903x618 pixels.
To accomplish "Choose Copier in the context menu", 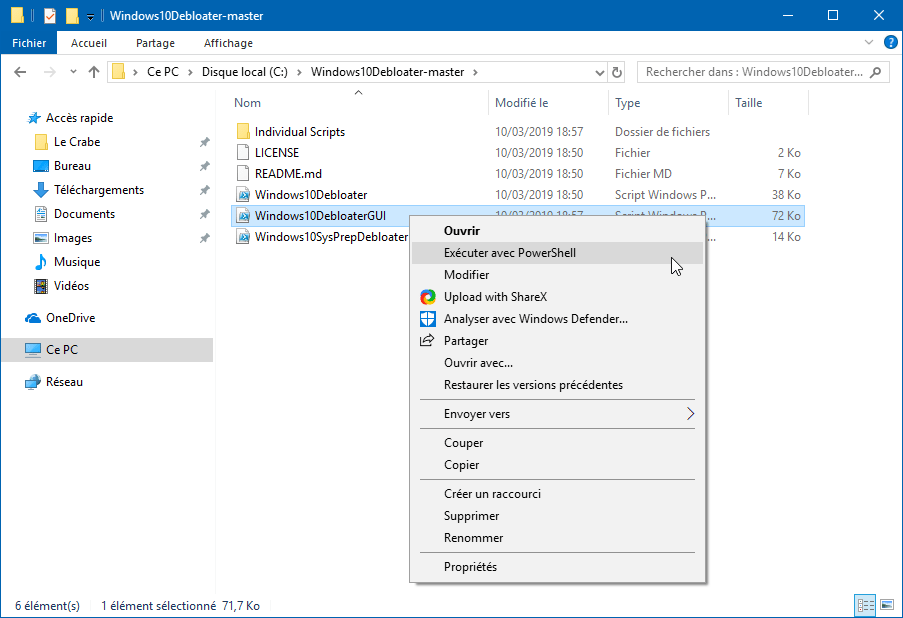I will 557,465.
